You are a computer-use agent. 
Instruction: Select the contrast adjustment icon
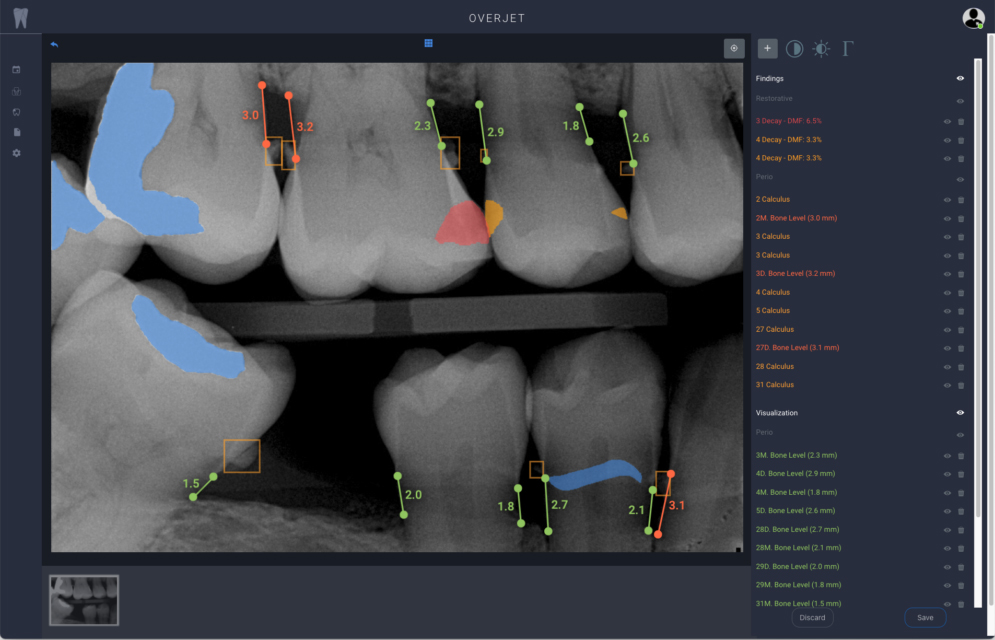click(x=794, y=47)
